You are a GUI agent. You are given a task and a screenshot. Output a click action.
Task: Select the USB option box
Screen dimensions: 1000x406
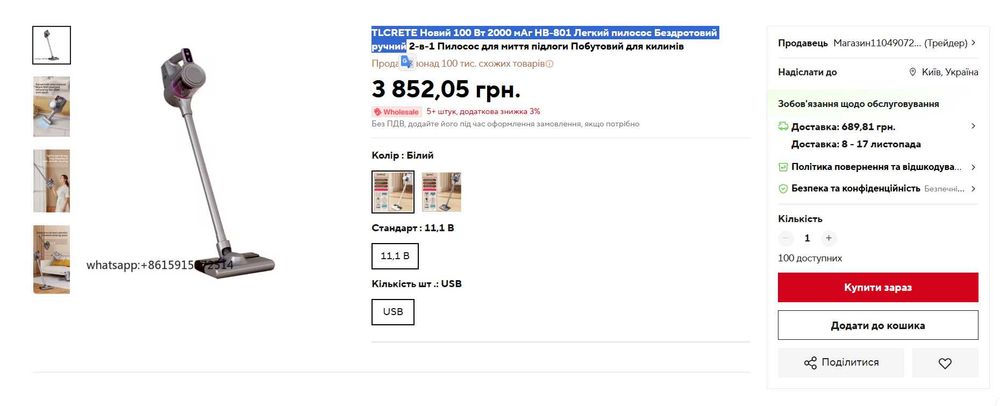pyautogui.click(x=393, y=312)
